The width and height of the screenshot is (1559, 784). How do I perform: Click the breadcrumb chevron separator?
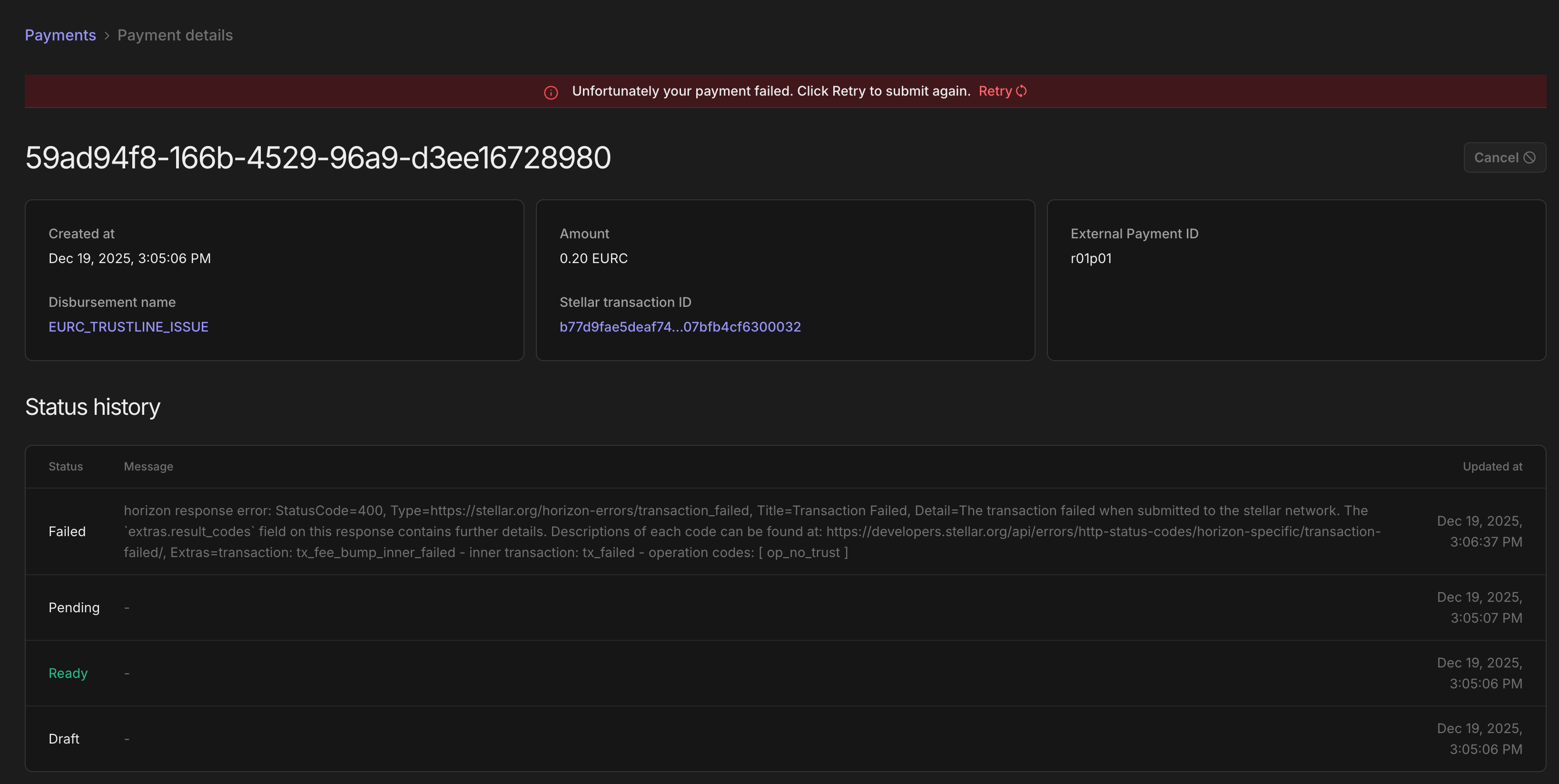(107, 36)
